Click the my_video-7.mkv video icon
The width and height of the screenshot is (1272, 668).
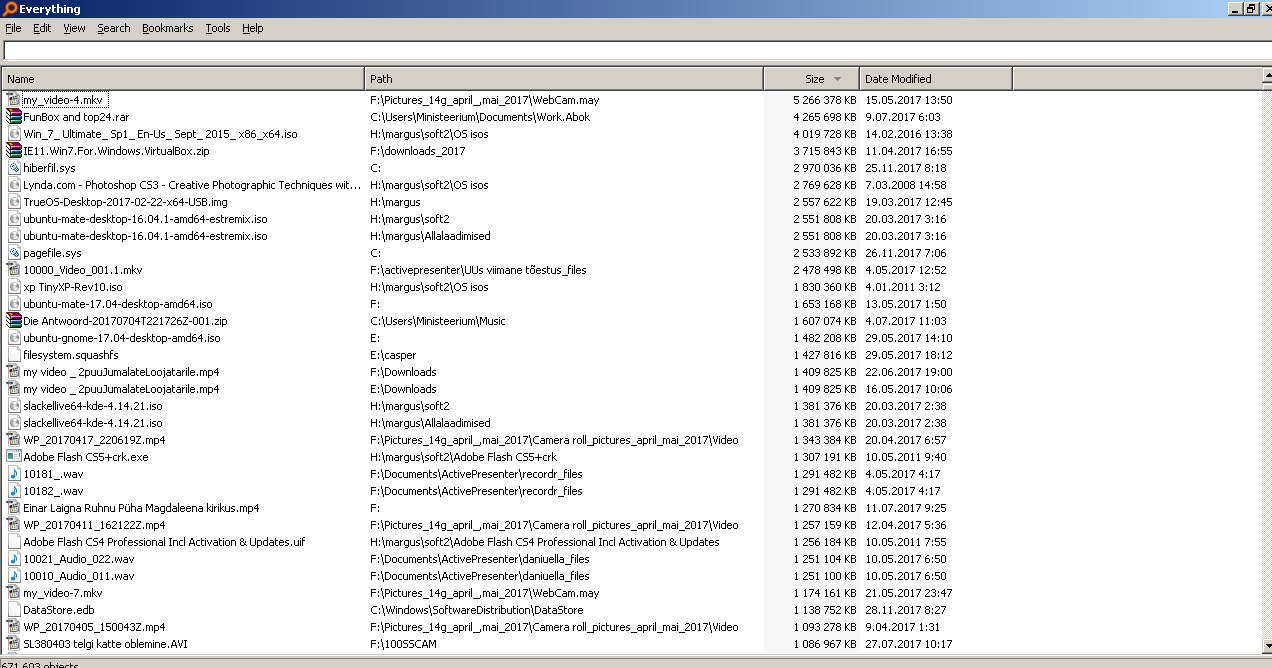(14, 593)
